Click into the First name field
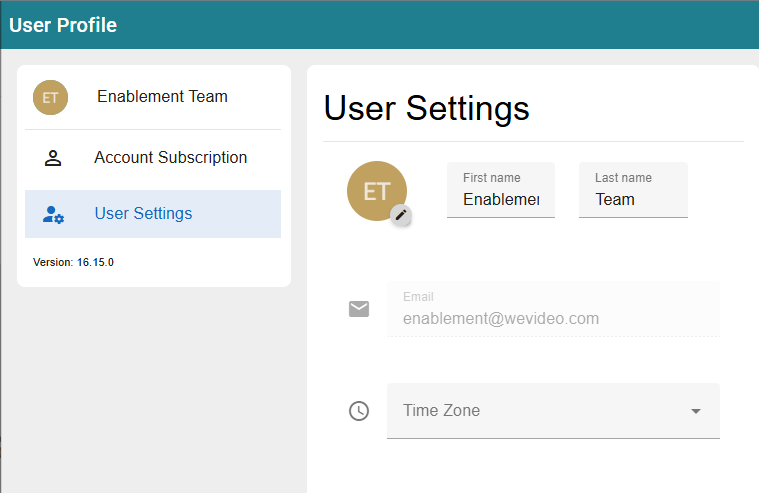The image size is (759, 493). 501,190
